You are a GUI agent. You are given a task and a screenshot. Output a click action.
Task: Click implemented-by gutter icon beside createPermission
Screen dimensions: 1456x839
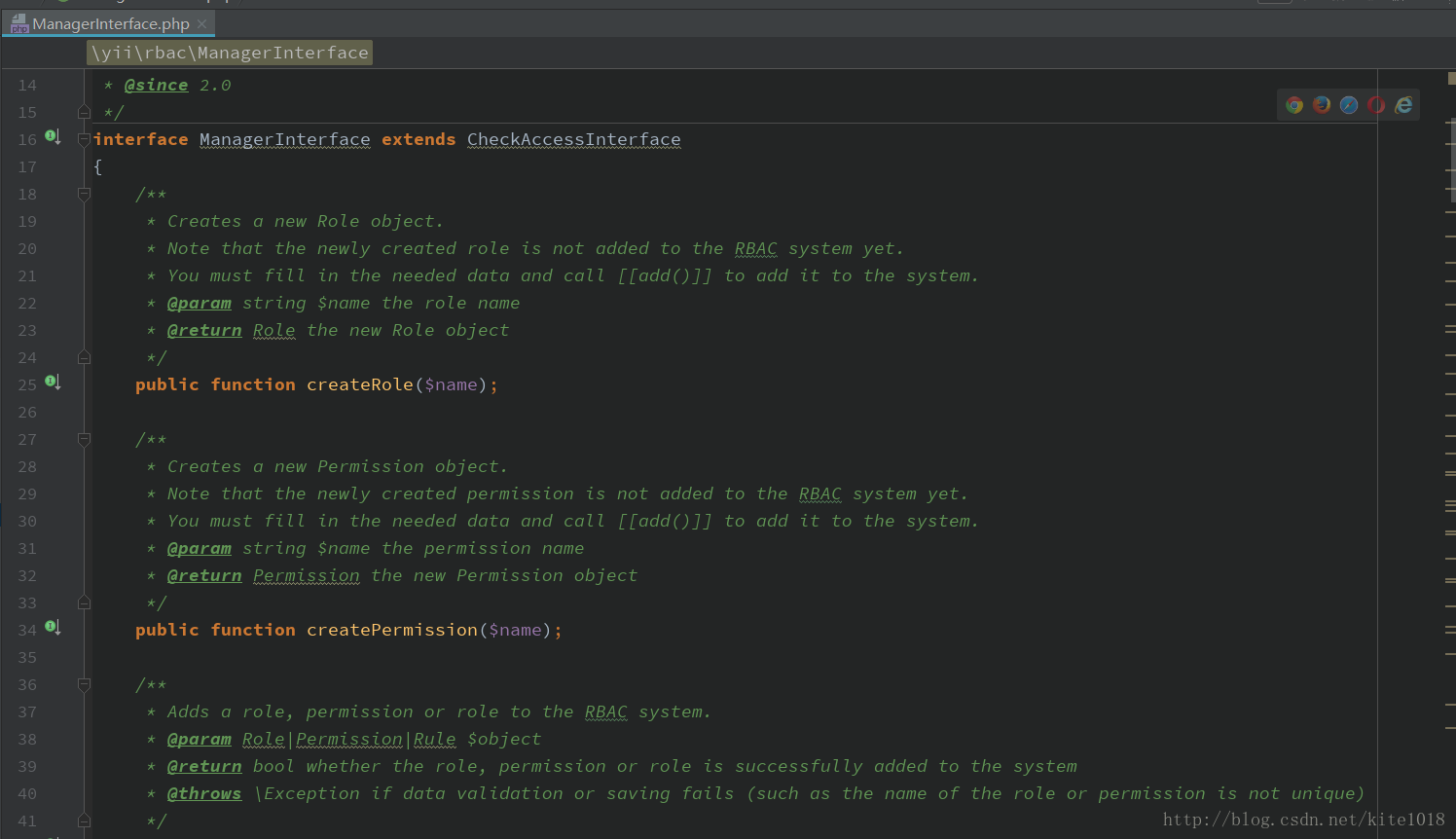[x=53, y=628]
